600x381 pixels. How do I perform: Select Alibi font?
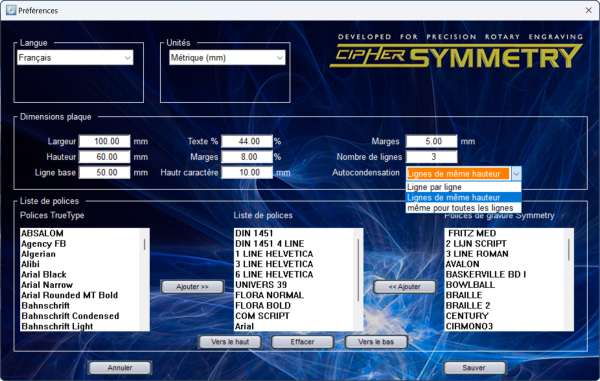point(80,264)
